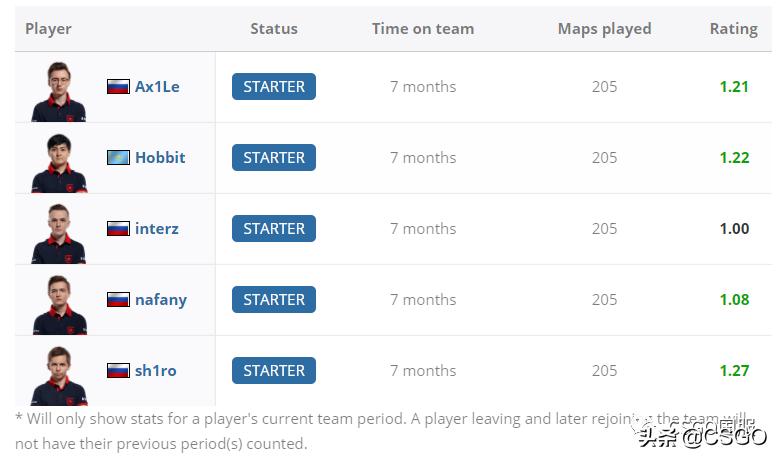Sort by Maps played column header
This screenshot has height=462, width=781.
click(604, 29)
